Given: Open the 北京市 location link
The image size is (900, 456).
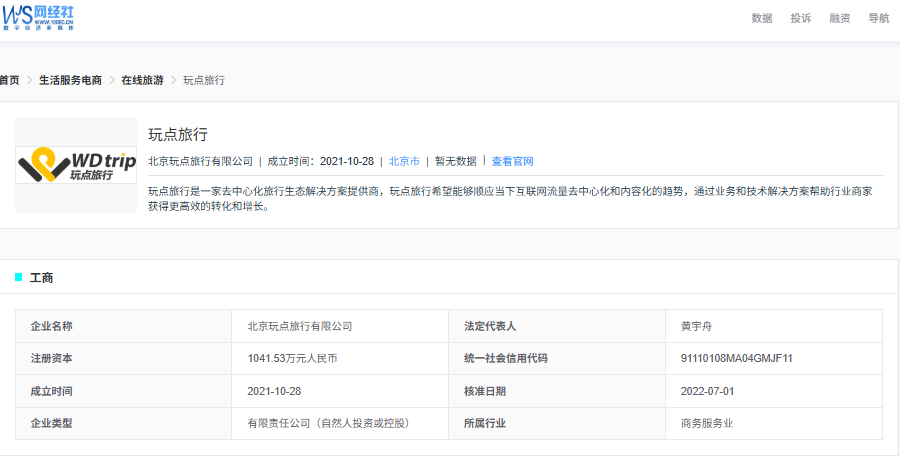Looking at the screenshot, I should click(x=404, y=161).
